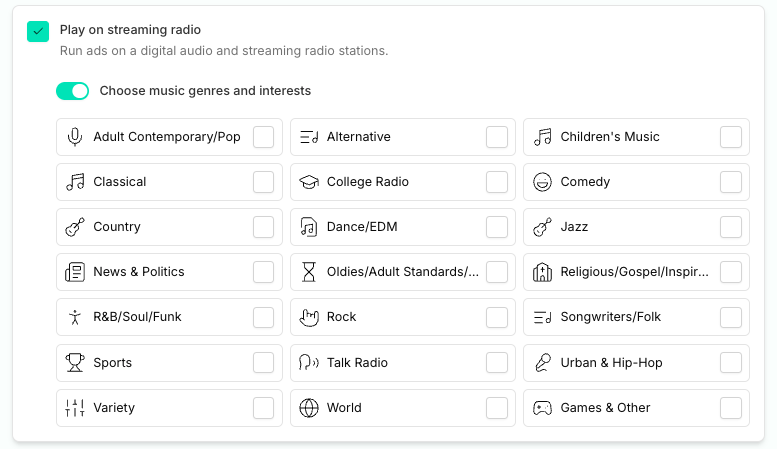
Task: Click the 'Run ads on a digital audio' description
Action: click(224, 51)
